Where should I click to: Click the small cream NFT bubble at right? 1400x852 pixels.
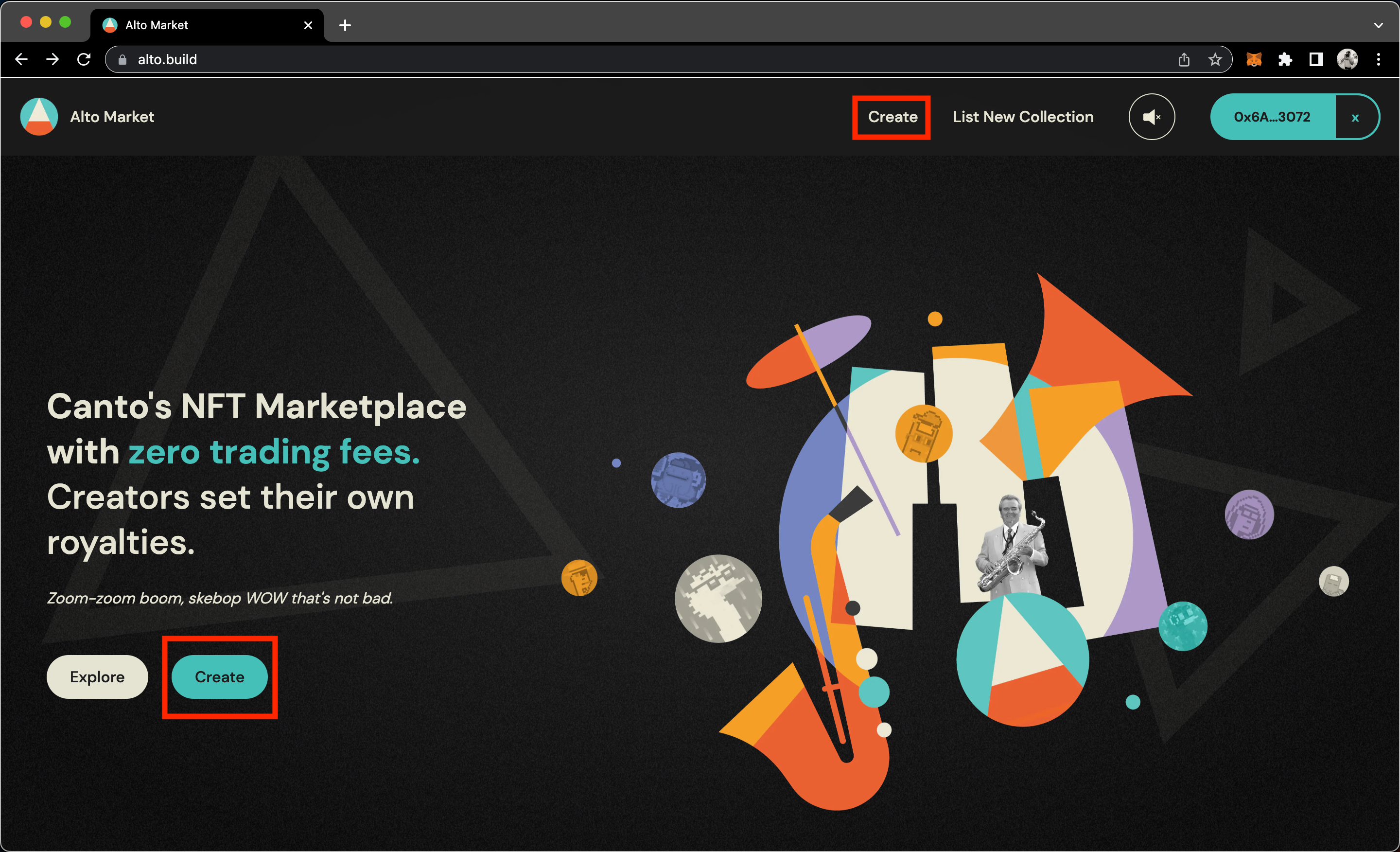pyautogui.click(x=1333, y=581)
